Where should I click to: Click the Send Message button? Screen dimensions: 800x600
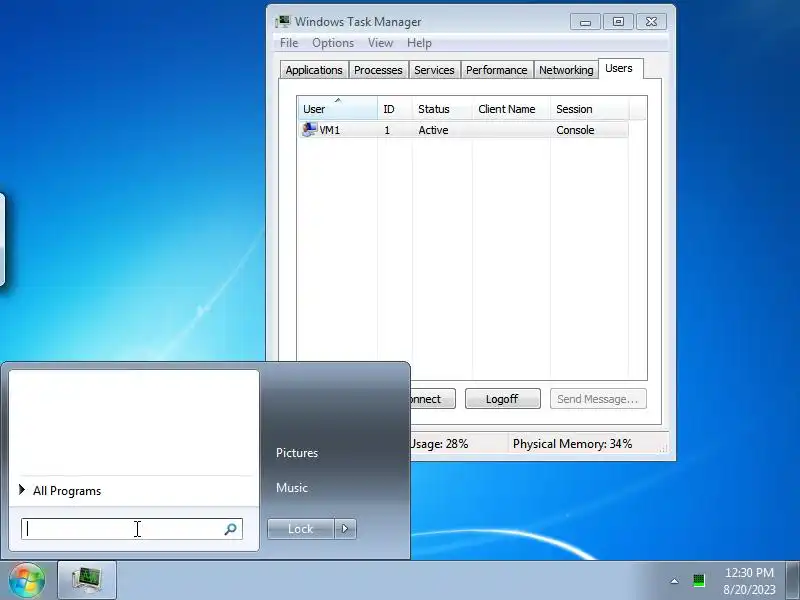pyautogui.click(x=597, y=399)
